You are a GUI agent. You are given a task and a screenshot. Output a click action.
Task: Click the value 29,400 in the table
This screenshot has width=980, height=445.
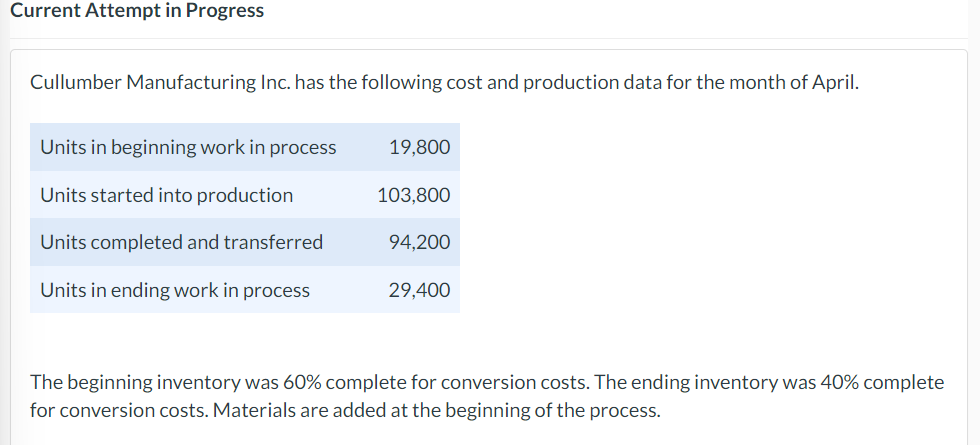coord(419,290)
